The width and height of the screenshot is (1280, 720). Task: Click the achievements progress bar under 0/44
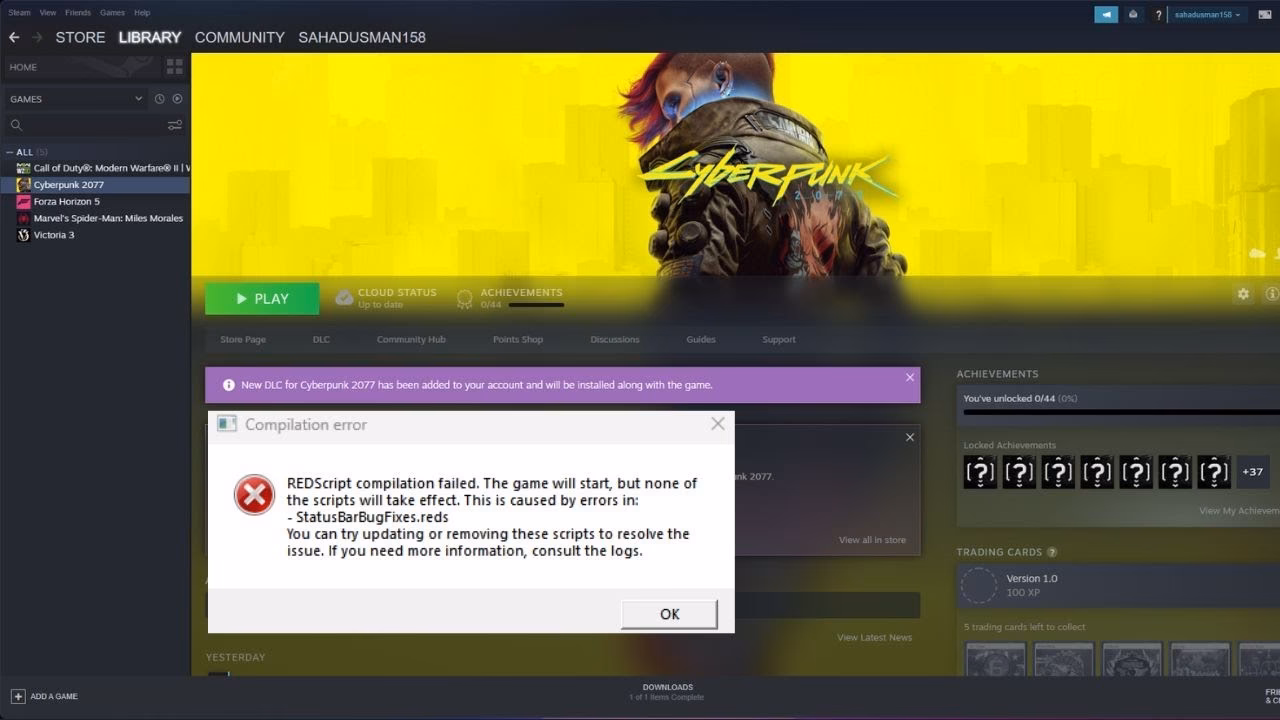[x=536, y=305]
